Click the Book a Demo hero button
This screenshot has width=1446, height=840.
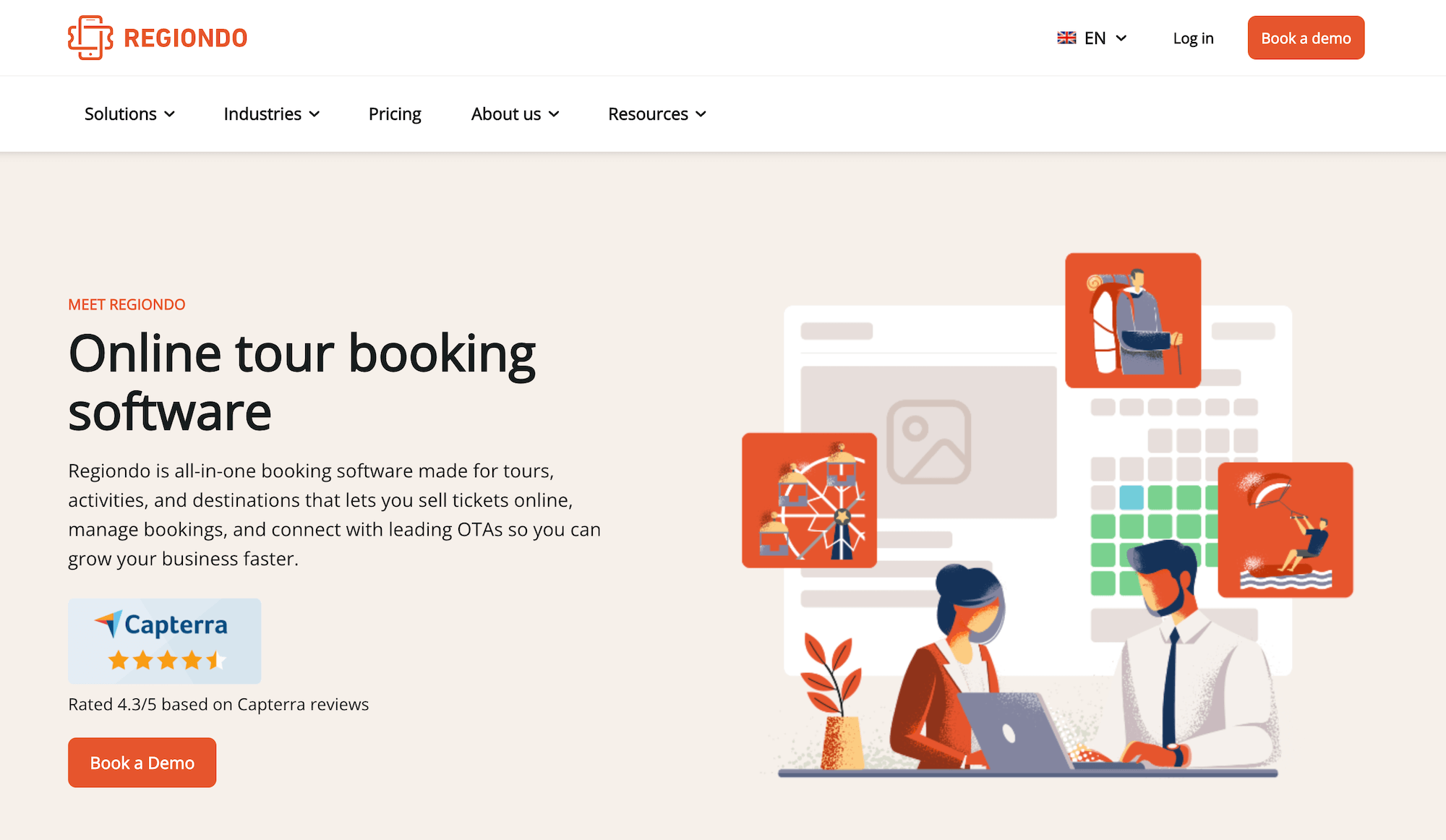point(143,761)
